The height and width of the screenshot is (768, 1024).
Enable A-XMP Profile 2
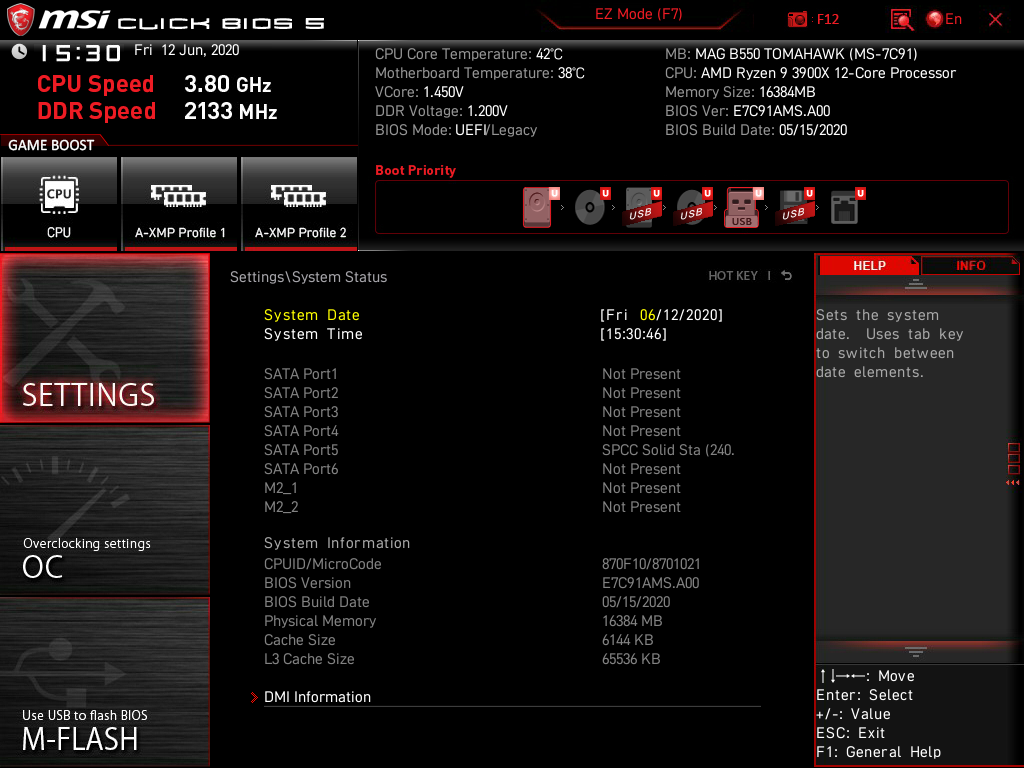(x=300, y=203)
